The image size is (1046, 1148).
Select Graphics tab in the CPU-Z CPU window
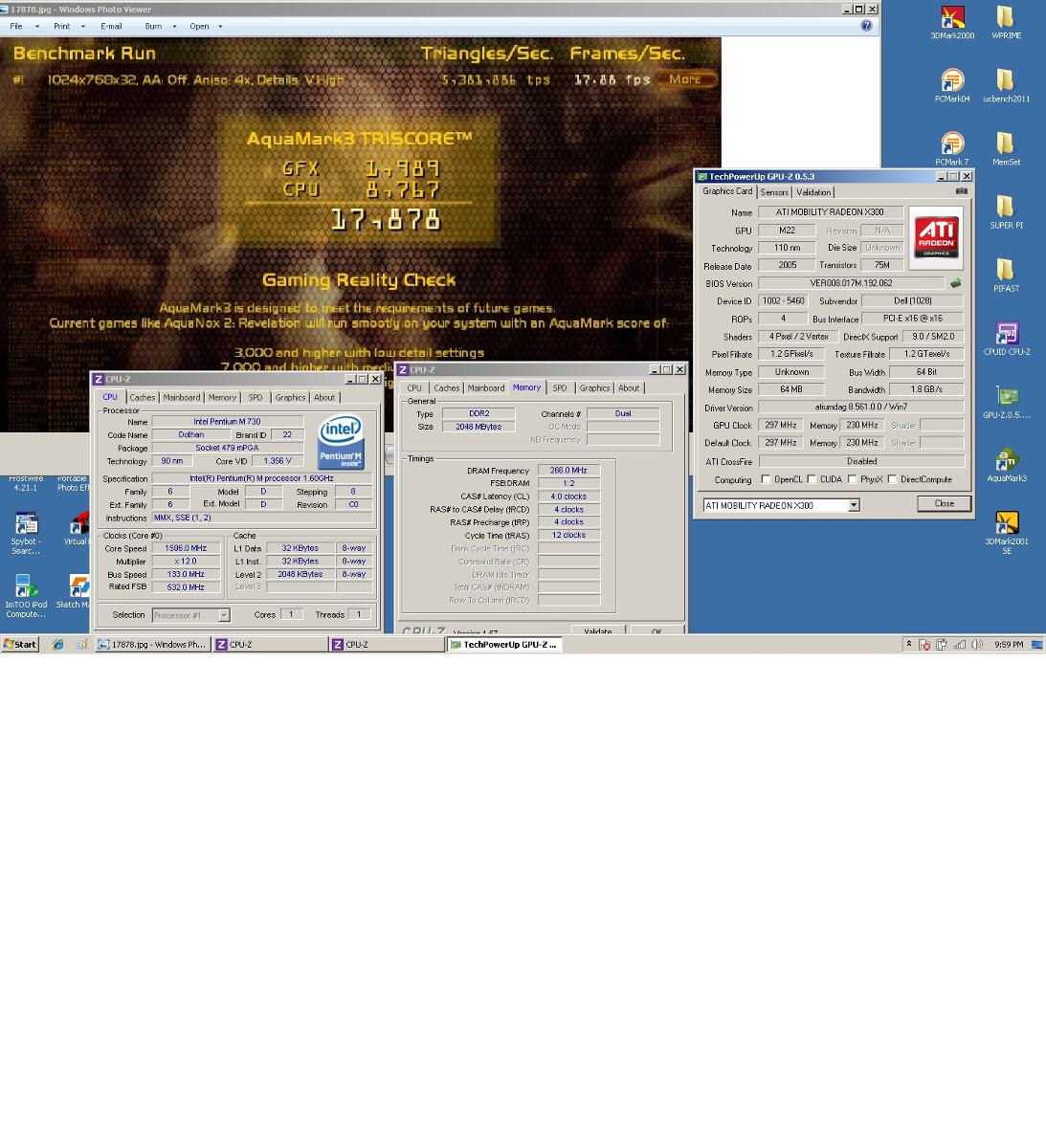290,397
